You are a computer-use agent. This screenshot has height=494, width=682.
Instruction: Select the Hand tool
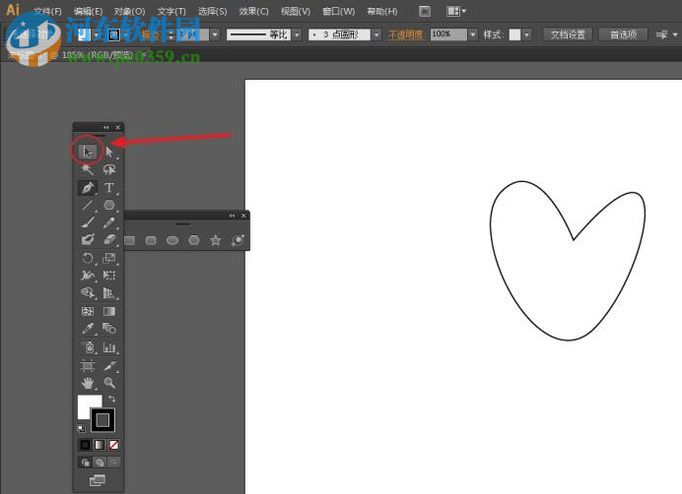(88, 383)
